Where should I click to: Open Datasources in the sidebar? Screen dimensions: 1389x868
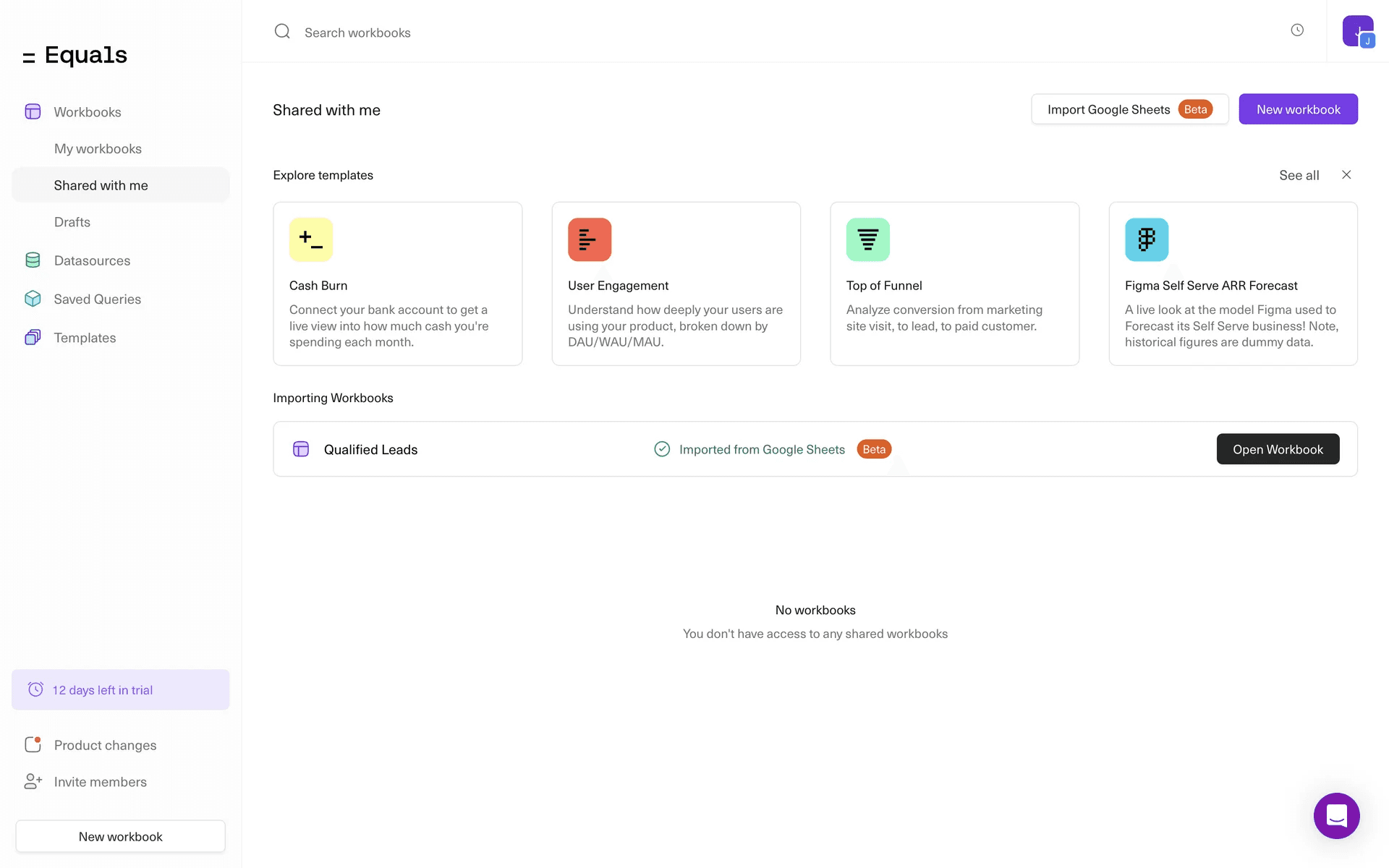click(x=92, y=260)
